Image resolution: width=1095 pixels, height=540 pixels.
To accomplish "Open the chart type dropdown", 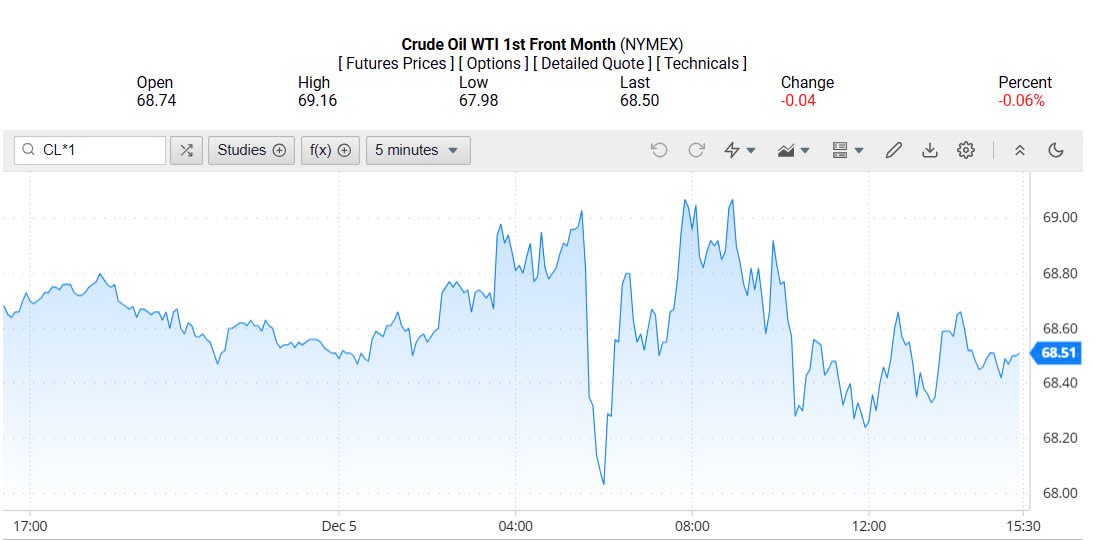I will pyautogui.click(x=794, y=150).
